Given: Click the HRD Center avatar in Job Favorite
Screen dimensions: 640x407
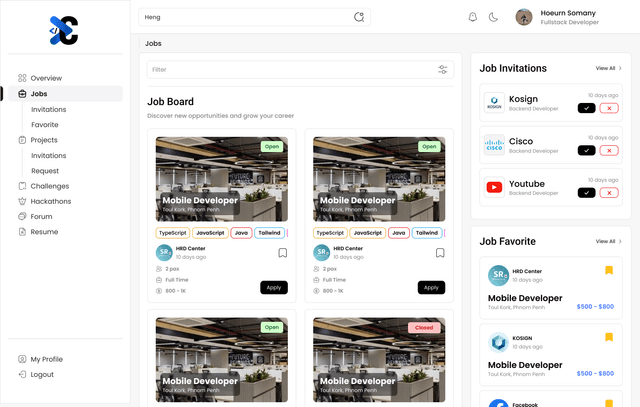Looking at the screenshot, I should (x=498, y=276).
